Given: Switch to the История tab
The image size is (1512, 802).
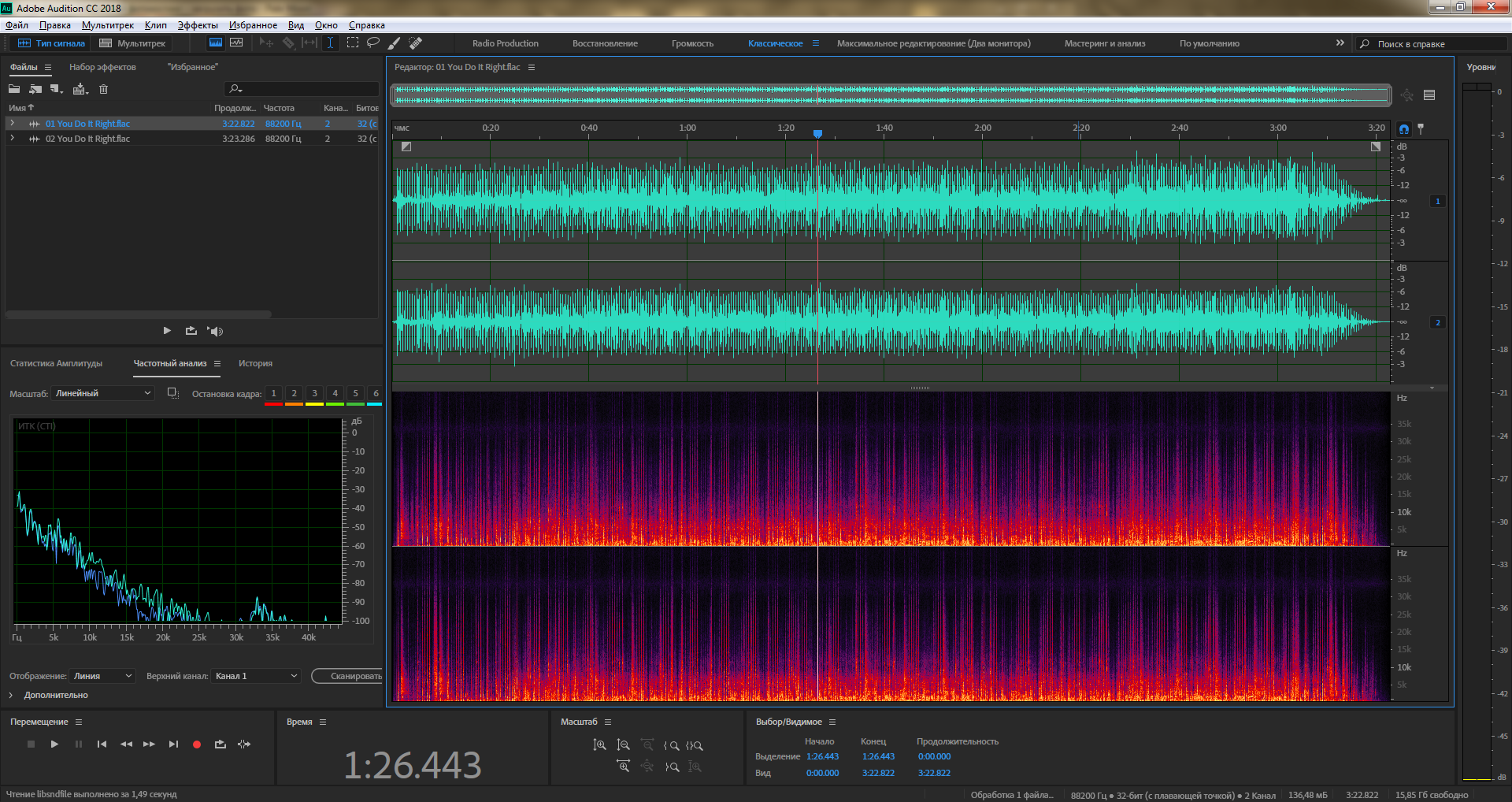Looking at the screenshot, I should [255, 364].
